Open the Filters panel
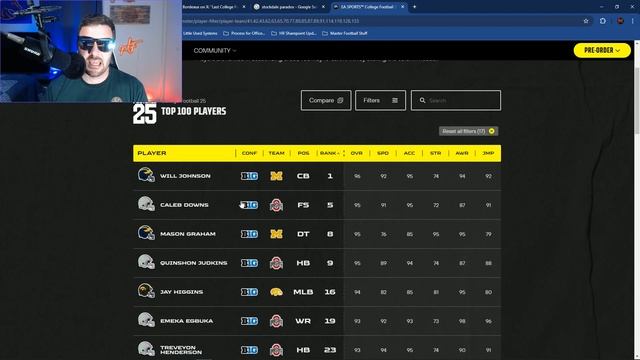This screenshot has width=640, height=360. coord(380,100)
